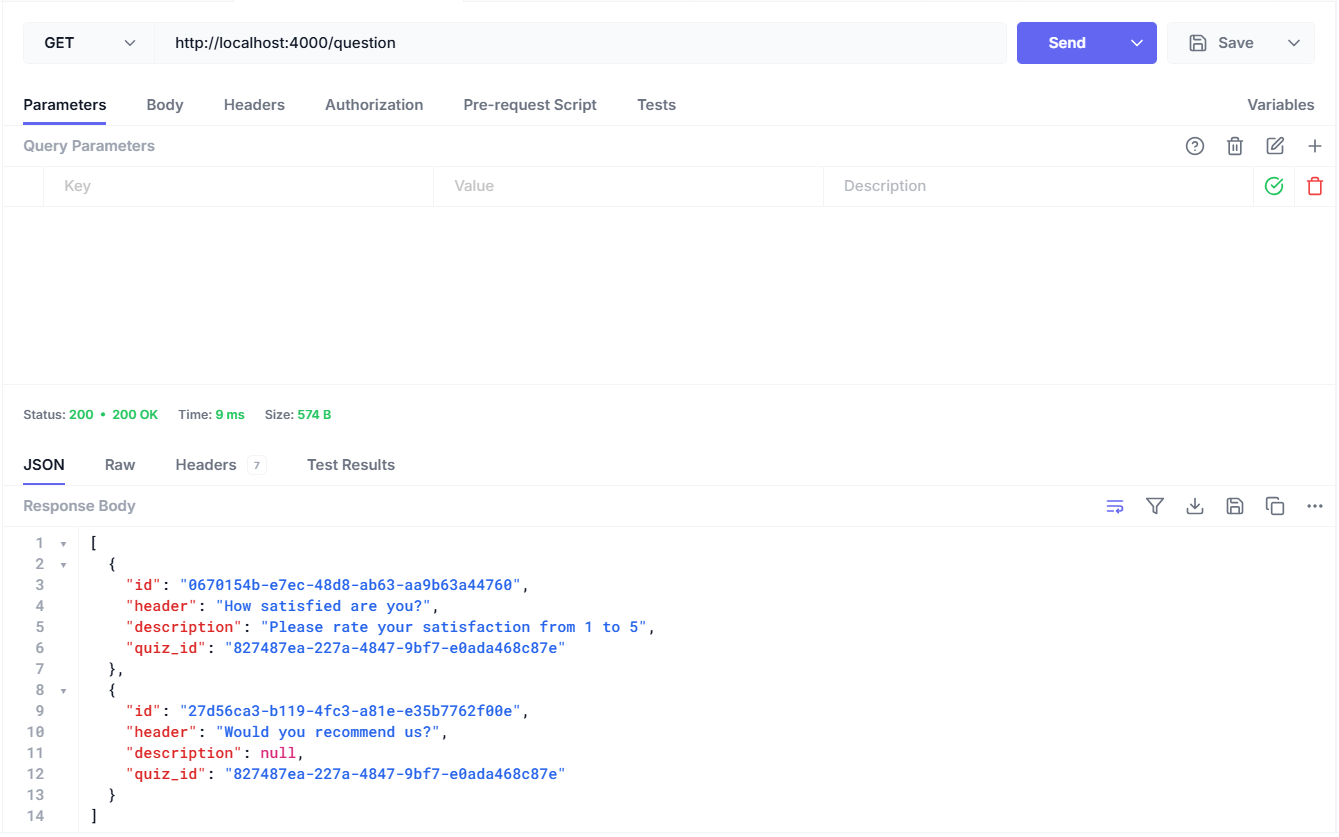Expand the Send button options arrow

click(x=1136, y=43)
